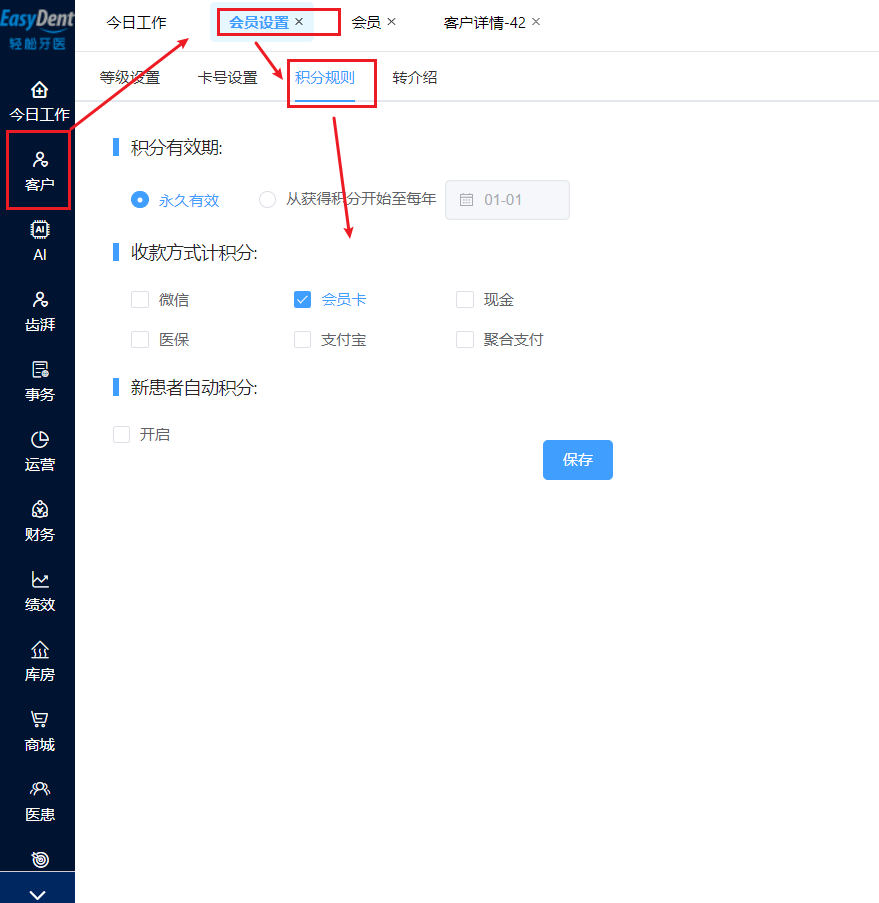879x903 pixels.
Task: Tick the 医保 payment checkbox
Action: click(x=140, y=339)
